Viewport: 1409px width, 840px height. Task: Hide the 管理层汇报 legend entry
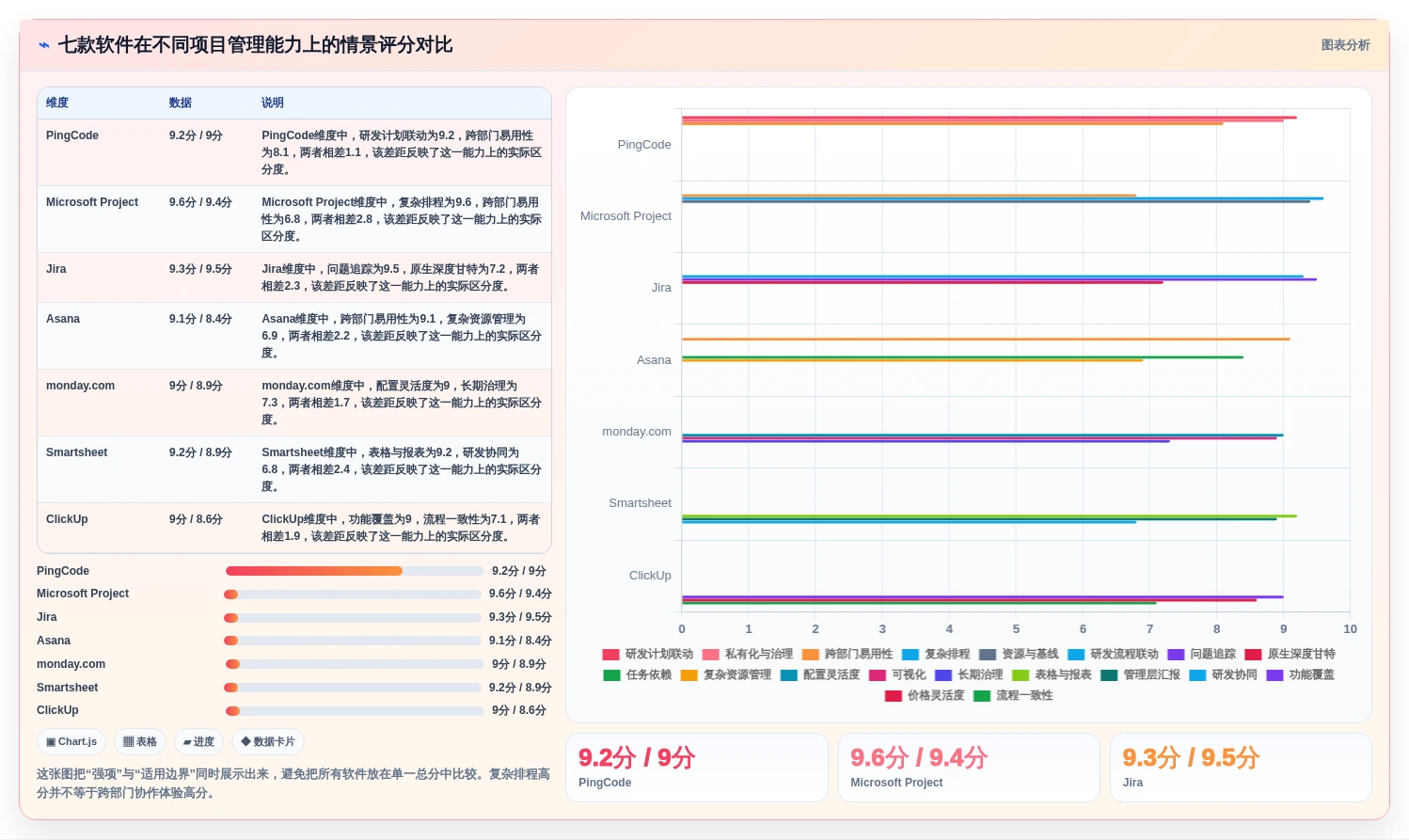point(1140,674)
